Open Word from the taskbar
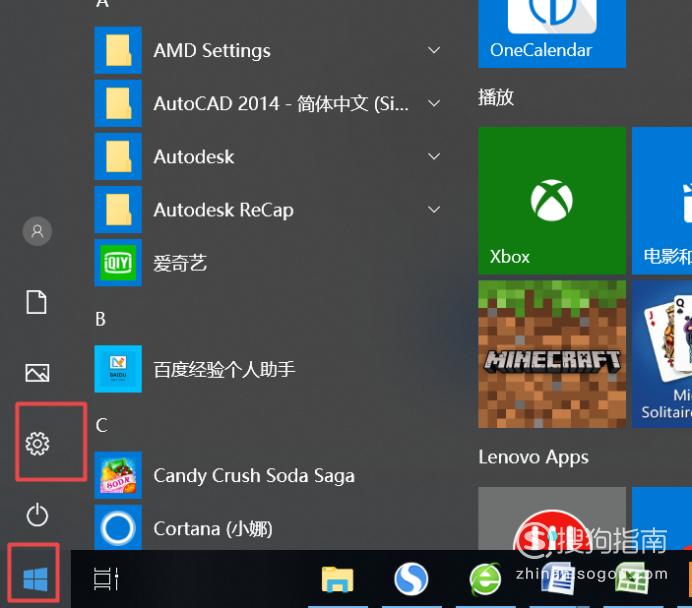692x608 pixels. (558, 579)
